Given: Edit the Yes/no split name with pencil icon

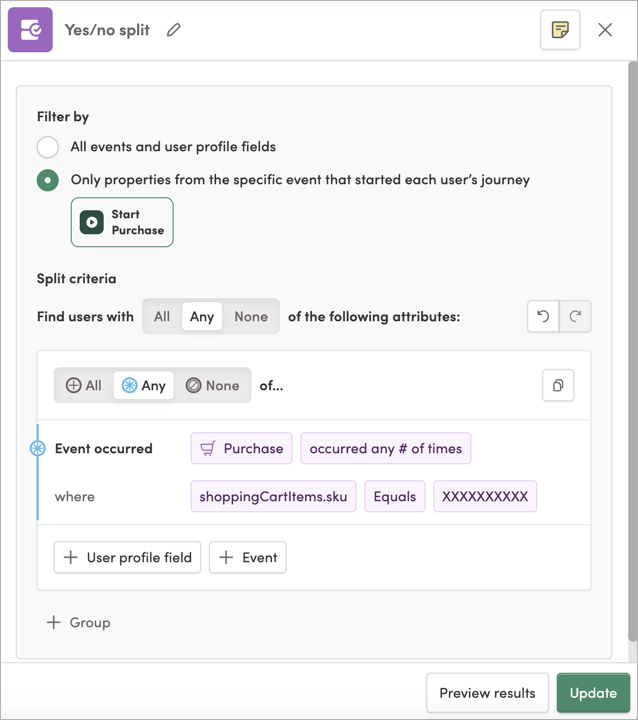Looking at the screenshot, I should (174, 30).
